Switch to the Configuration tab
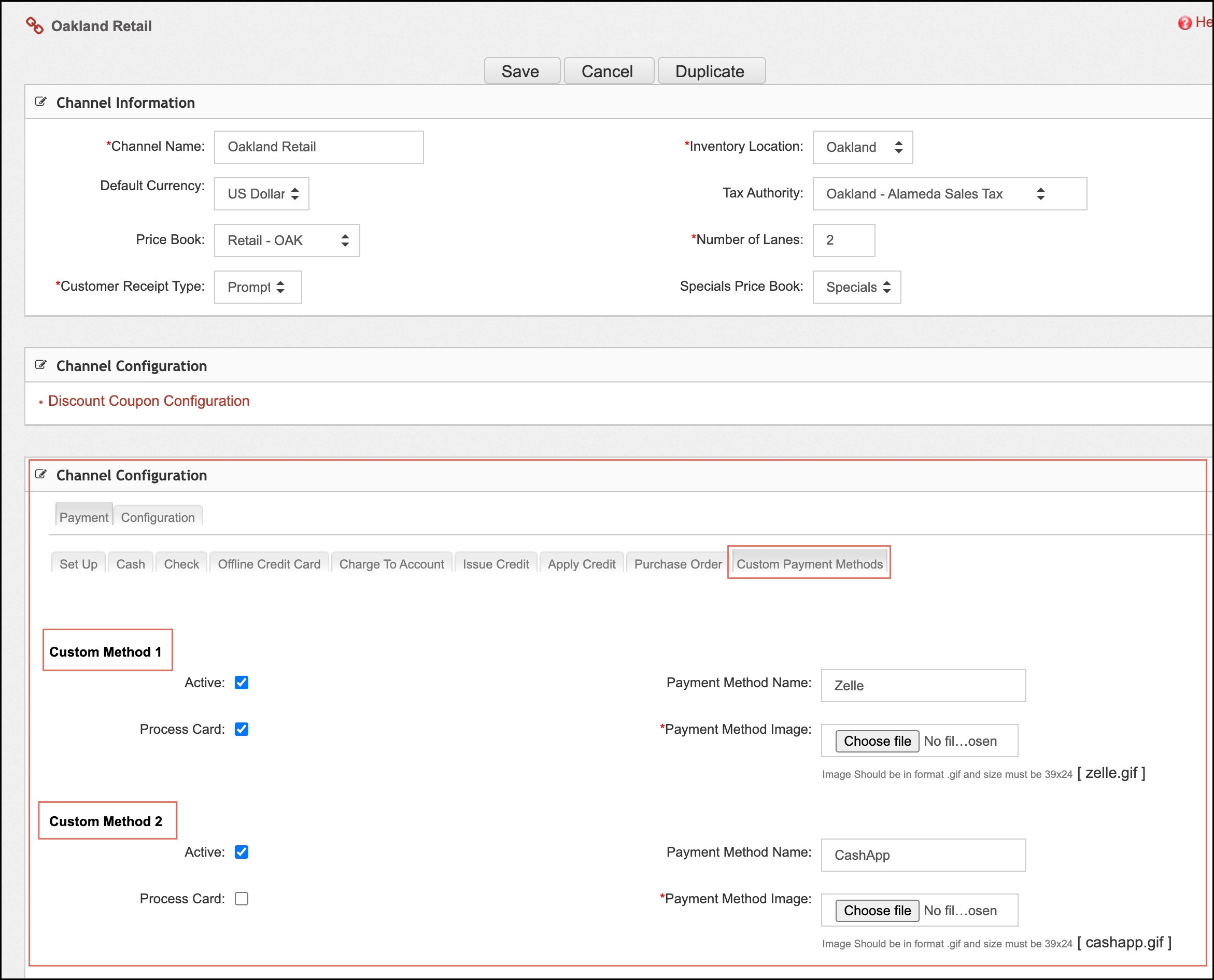This screenshot has height=980, width=1214. (x=158, y=517)
